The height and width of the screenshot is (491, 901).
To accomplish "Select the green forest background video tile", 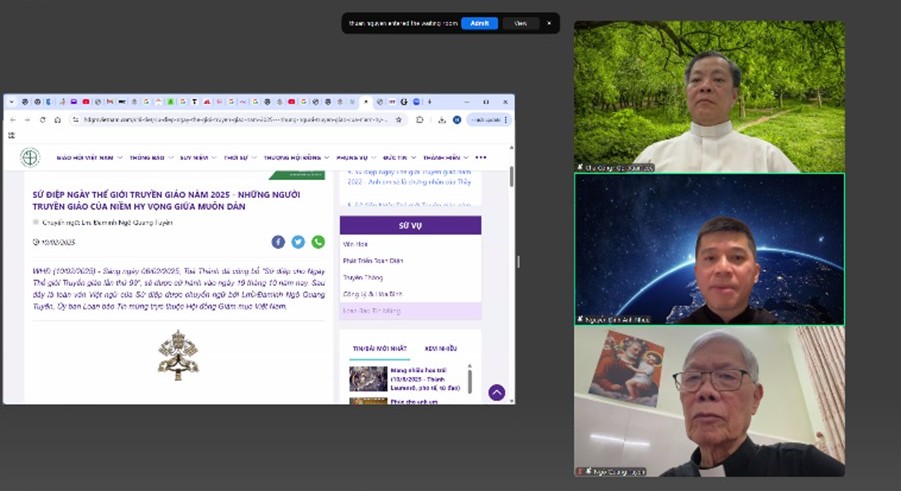I will (x=709, y=97).
